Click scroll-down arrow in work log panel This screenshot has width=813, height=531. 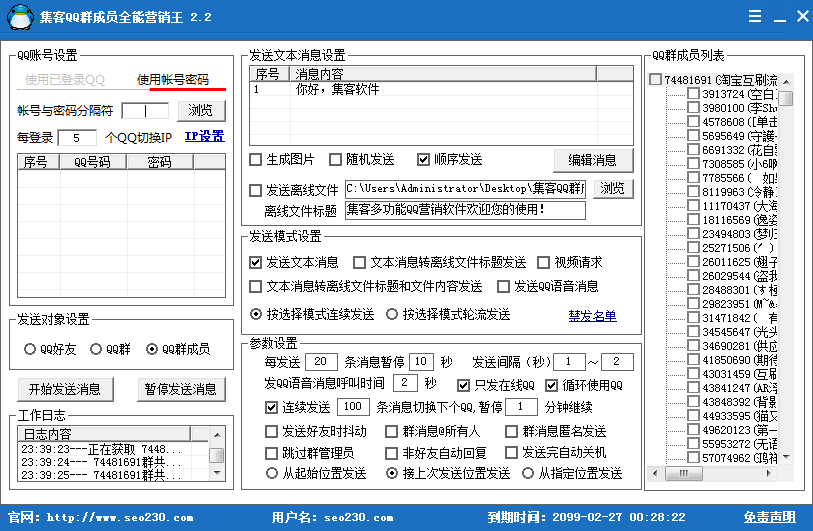(x=216, y=477)
